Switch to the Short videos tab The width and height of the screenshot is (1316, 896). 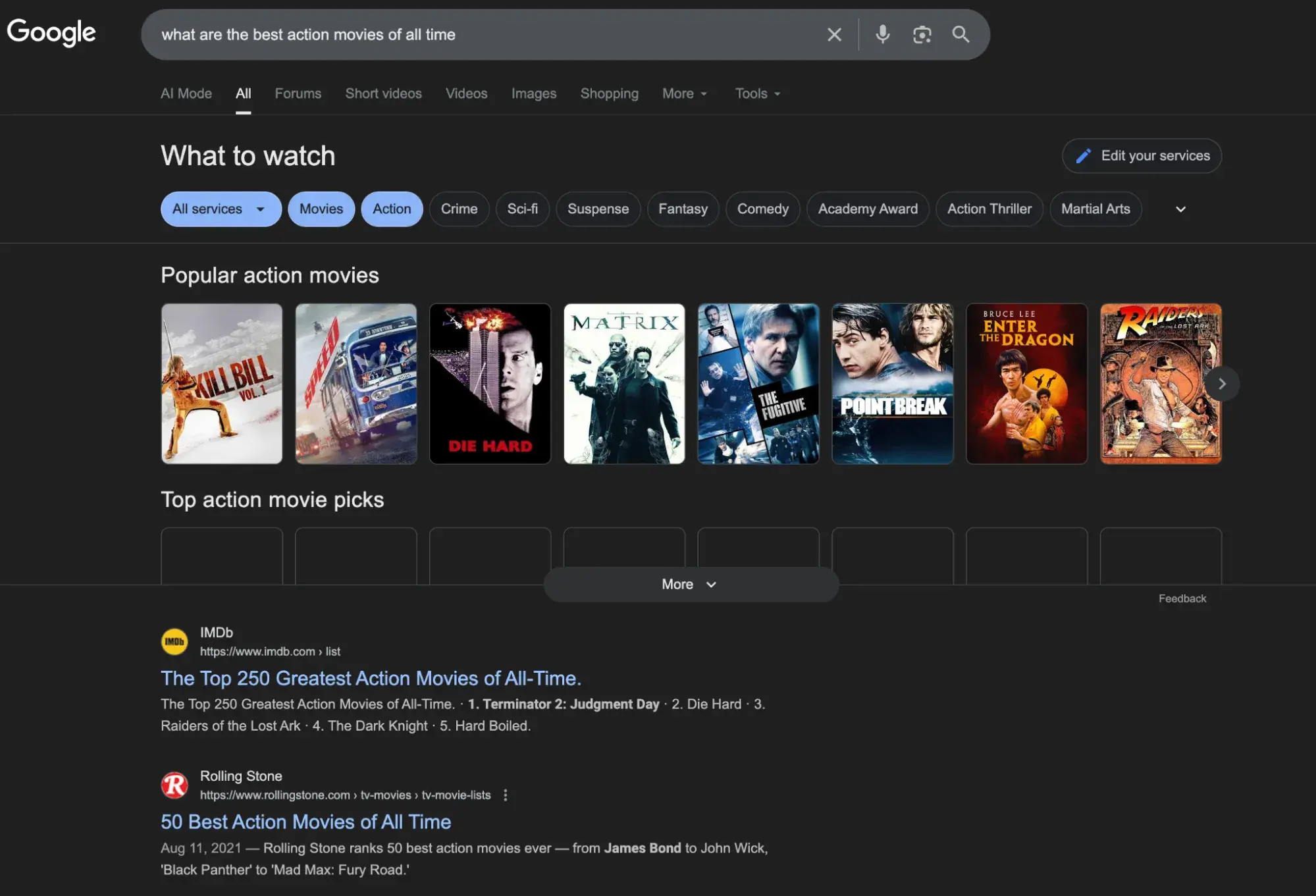[383, 93]
